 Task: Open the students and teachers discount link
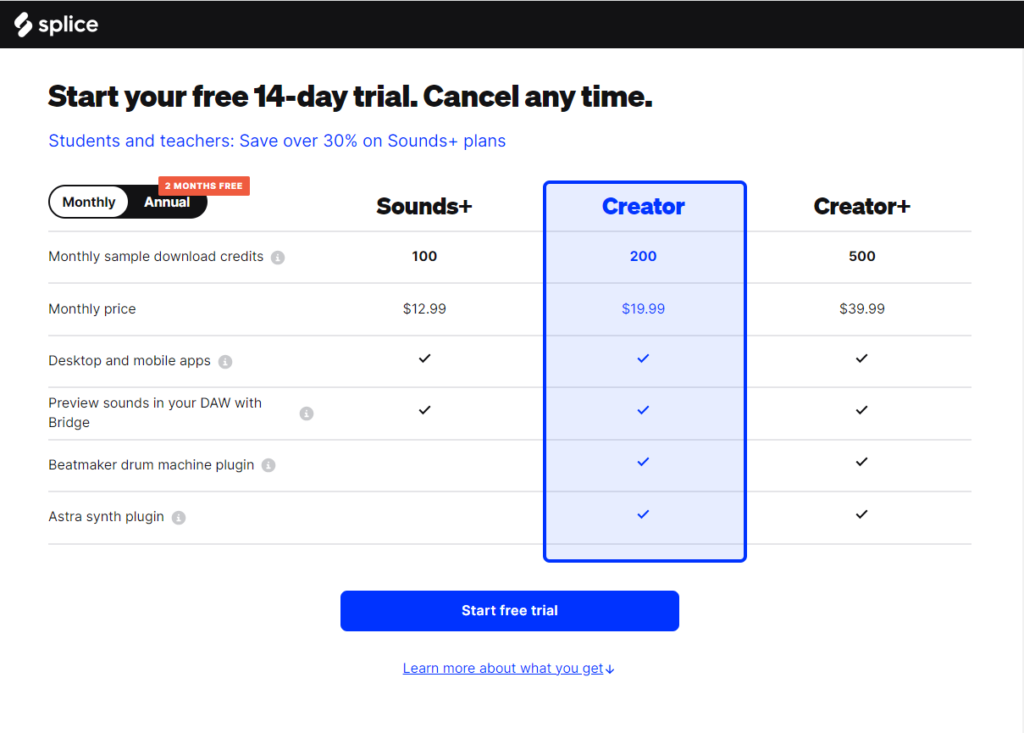coord(277,141)
